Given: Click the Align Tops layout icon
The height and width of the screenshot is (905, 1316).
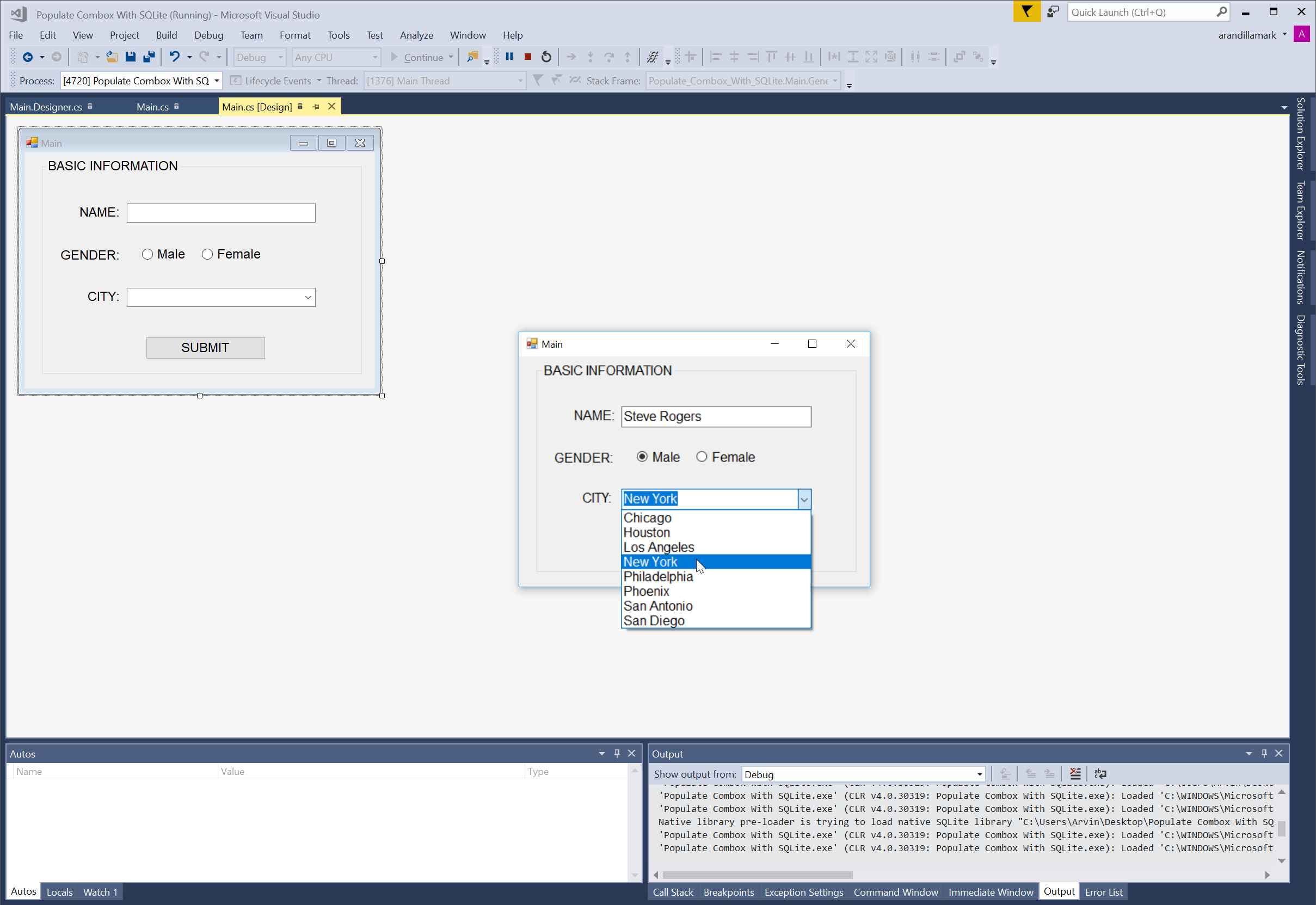Looking at the screenshot, I should (771, 57).
